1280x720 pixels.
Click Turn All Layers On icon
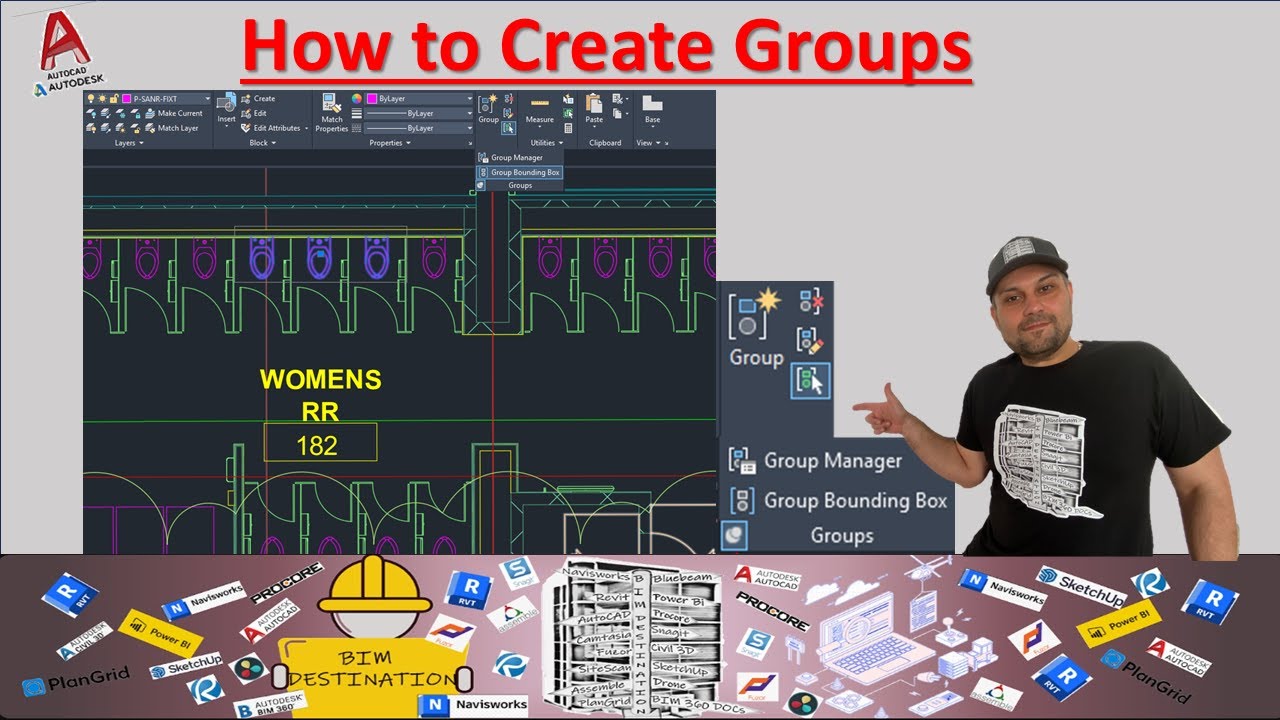click(91, 128)
